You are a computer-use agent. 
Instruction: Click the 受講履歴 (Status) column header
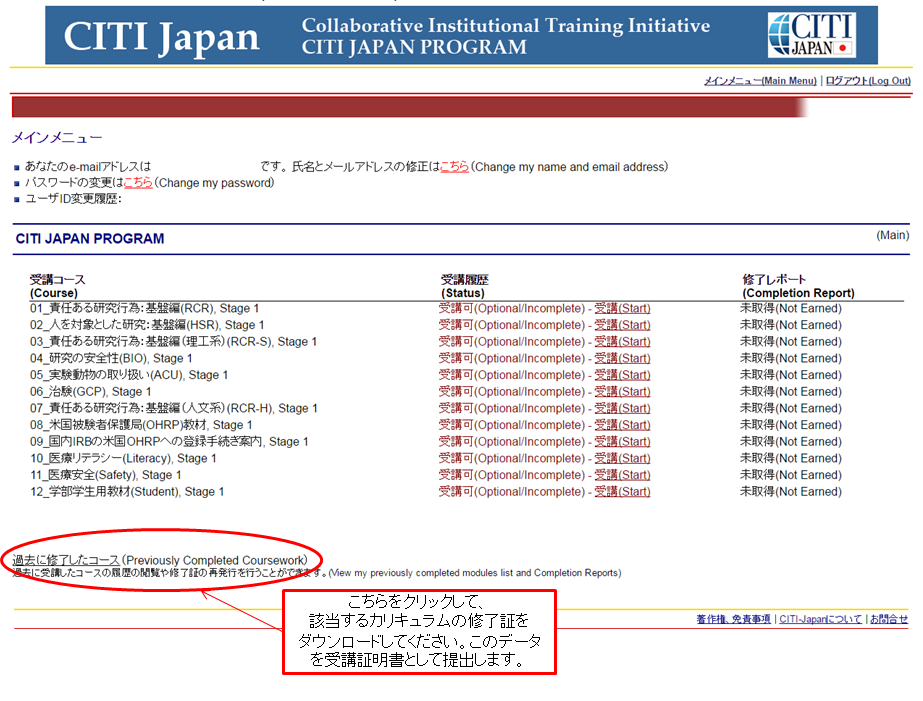pos(464,286)
